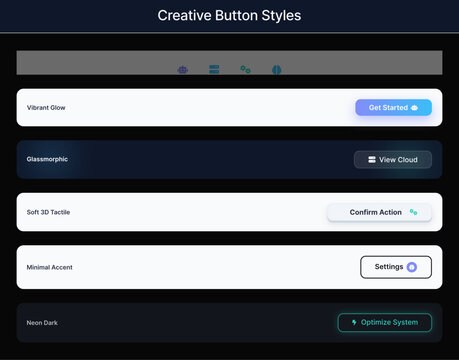
Task: Click the robot icon in gray strip
Action: pyautogui.click(x=183, y=70)
